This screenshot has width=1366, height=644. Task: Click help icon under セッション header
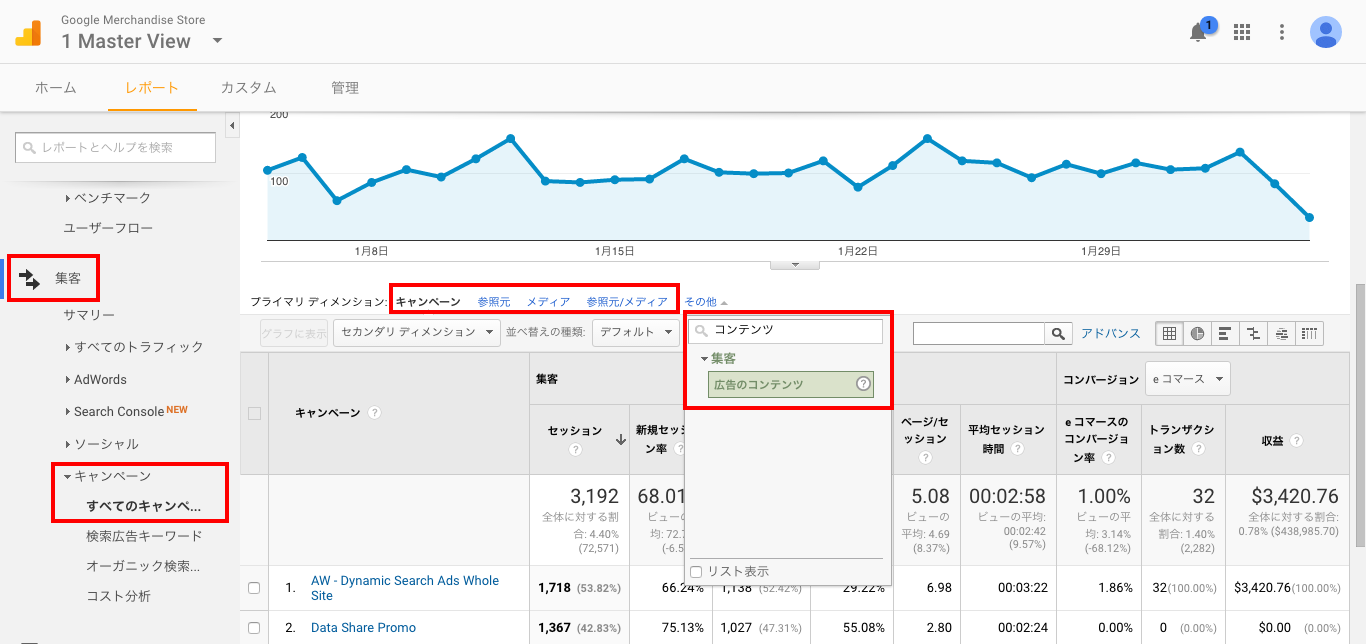click(575, 450)
